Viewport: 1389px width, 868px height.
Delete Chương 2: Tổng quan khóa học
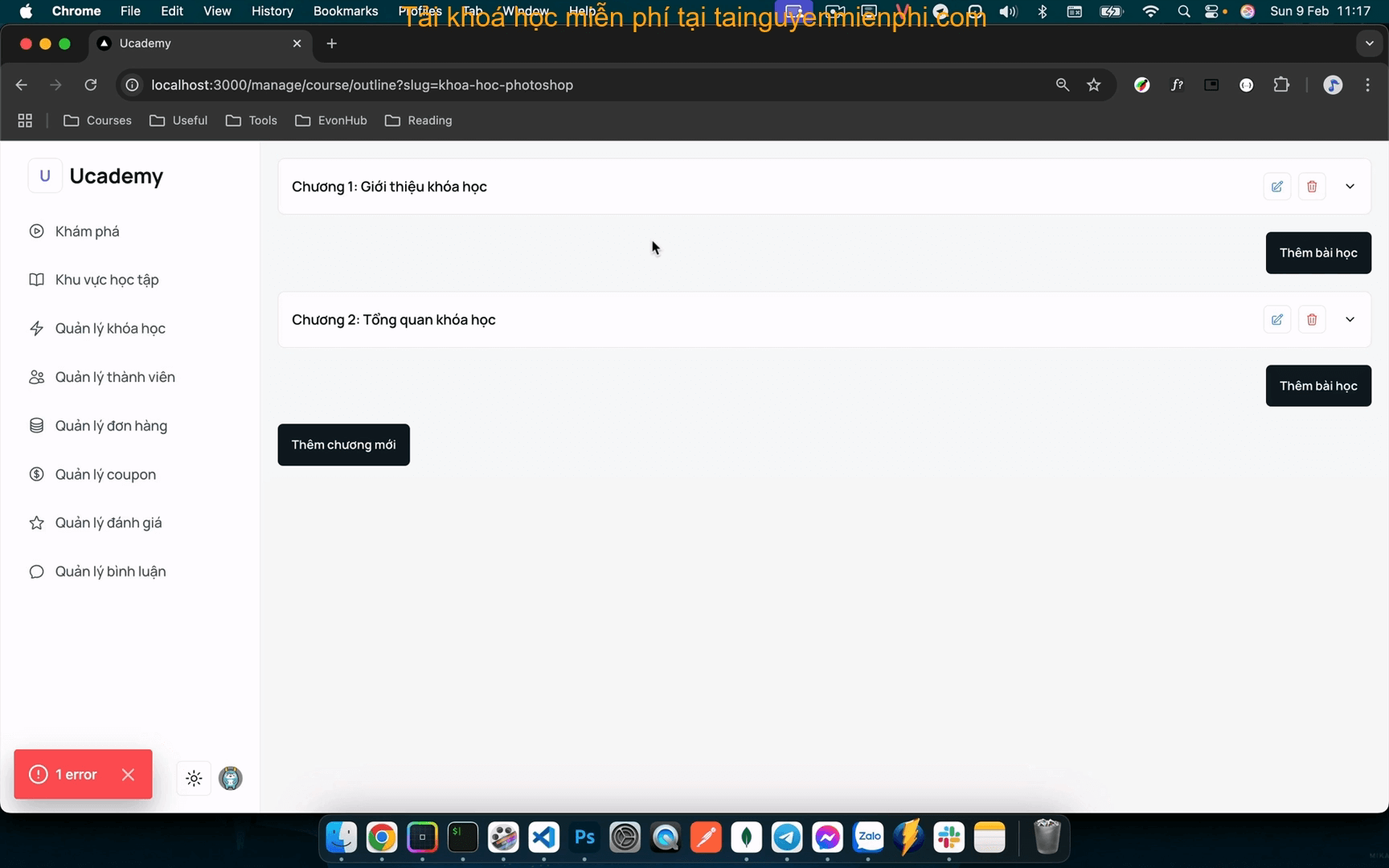coord(1312,320)
